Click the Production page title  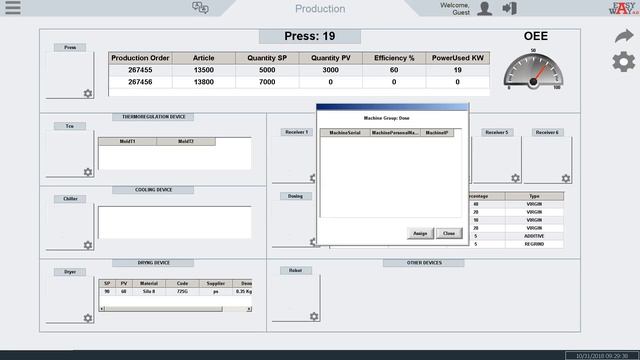(320, 9)
